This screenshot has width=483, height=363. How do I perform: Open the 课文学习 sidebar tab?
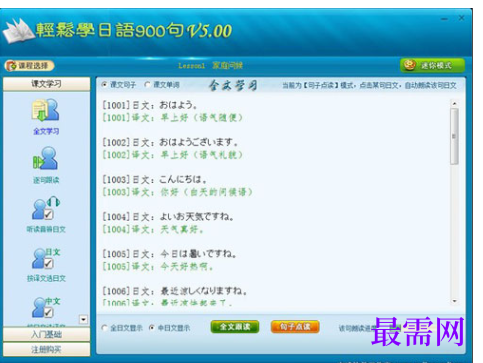46,84
